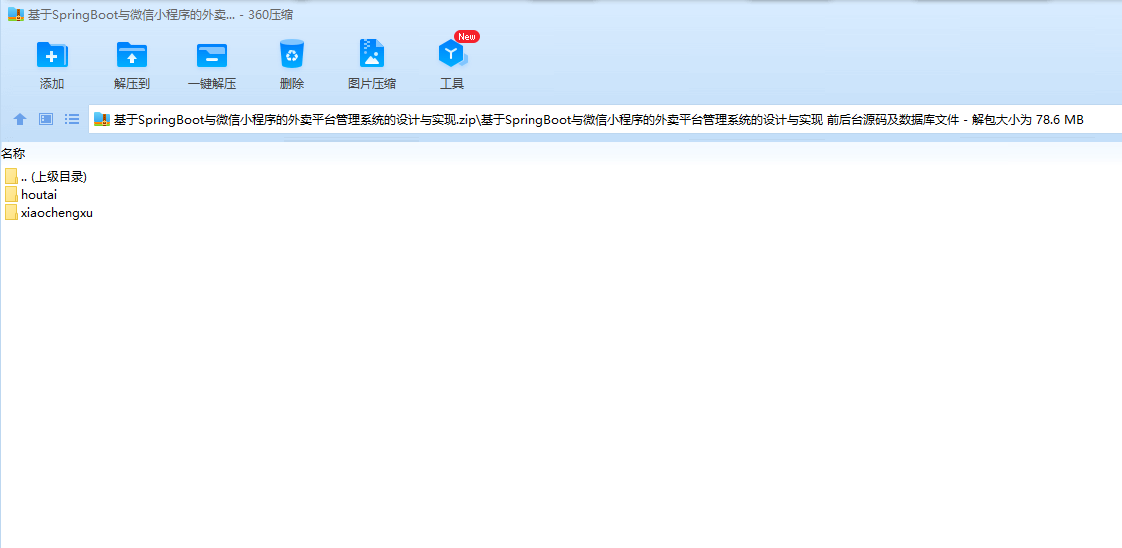
Task: Go up one level with the arrow icon
Action: tap(20, 119)
